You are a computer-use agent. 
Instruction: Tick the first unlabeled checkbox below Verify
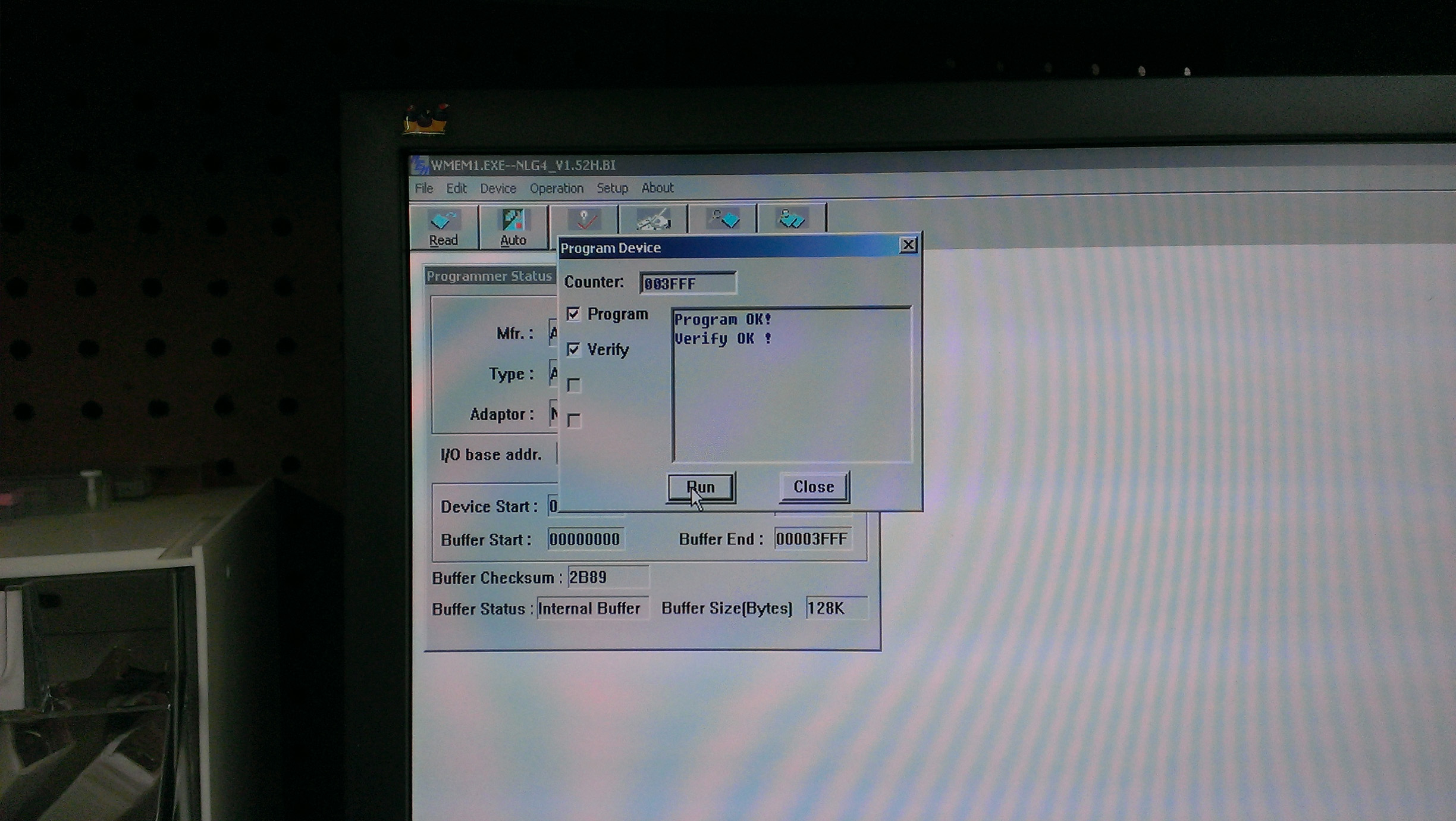pos(574,386)
